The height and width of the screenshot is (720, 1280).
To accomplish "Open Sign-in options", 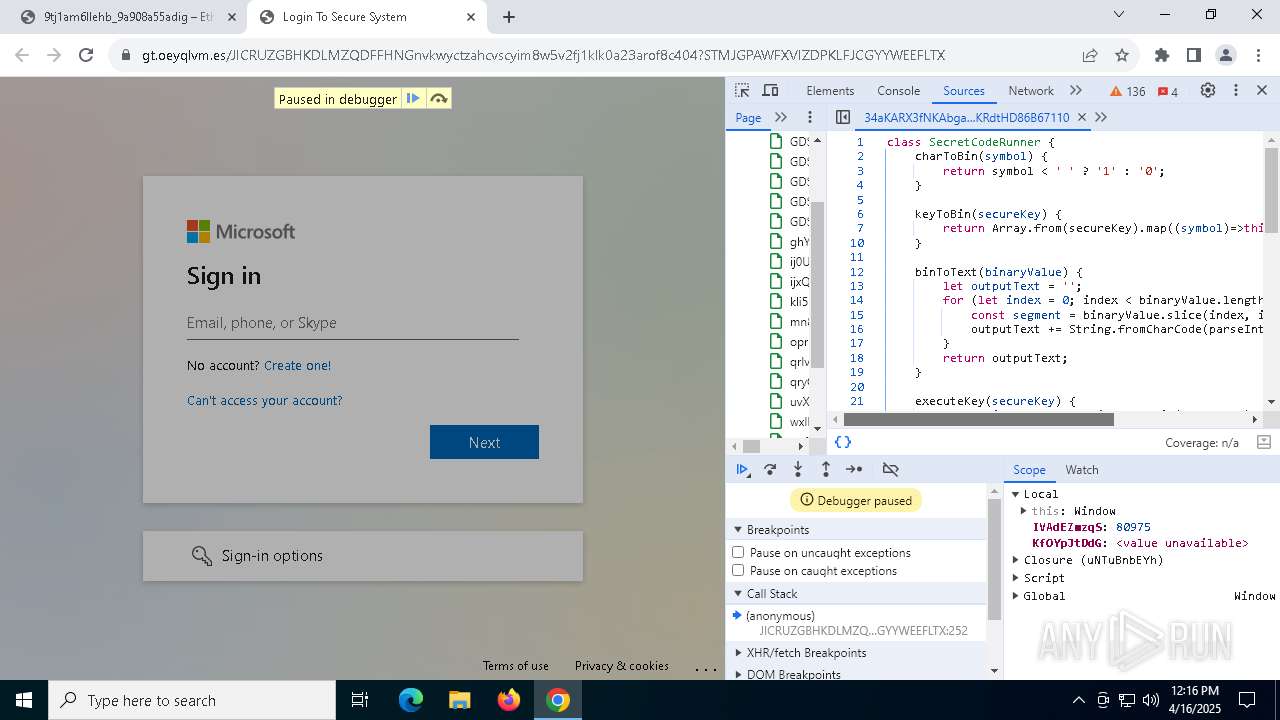I will (363, 556).
